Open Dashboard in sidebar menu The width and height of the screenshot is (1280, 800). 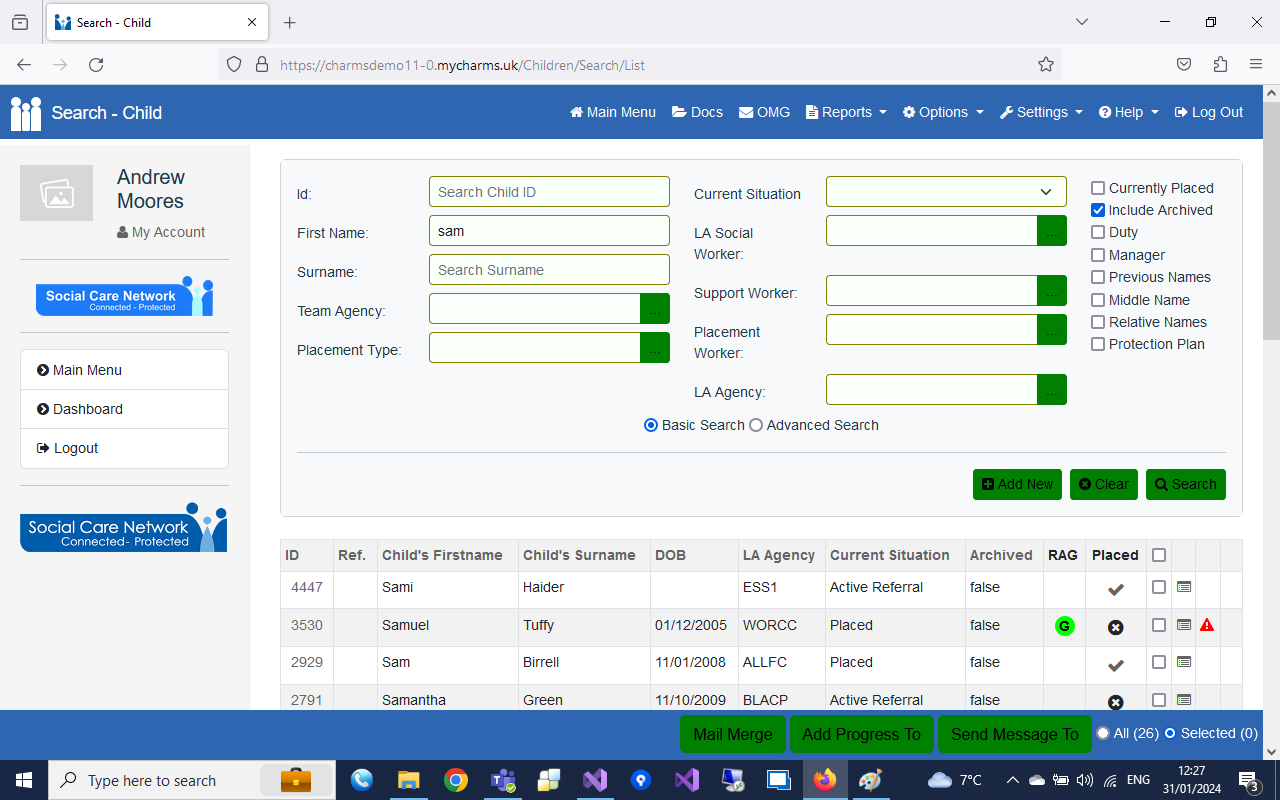[124, 409]
